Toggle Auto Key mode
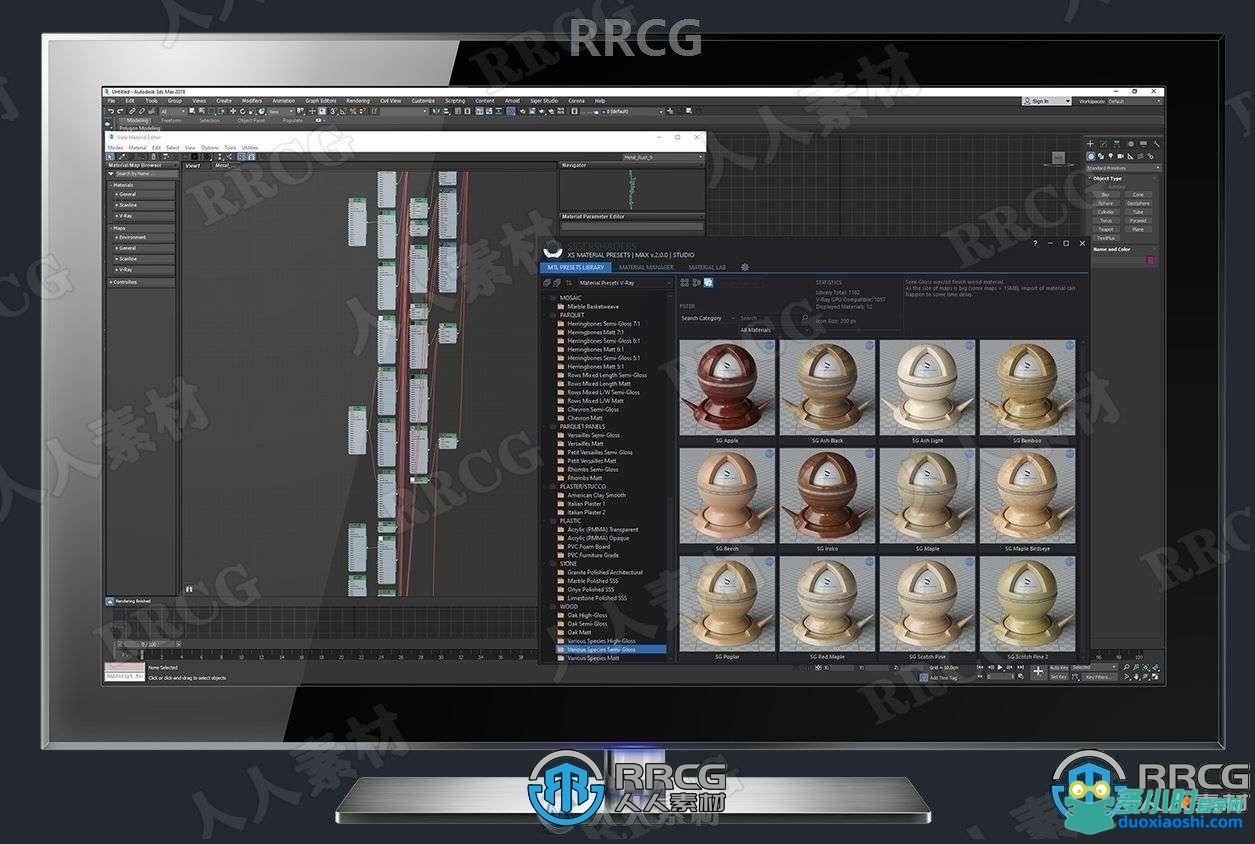This screenshot has height=844, width=1255. (x=1059, y=667)
